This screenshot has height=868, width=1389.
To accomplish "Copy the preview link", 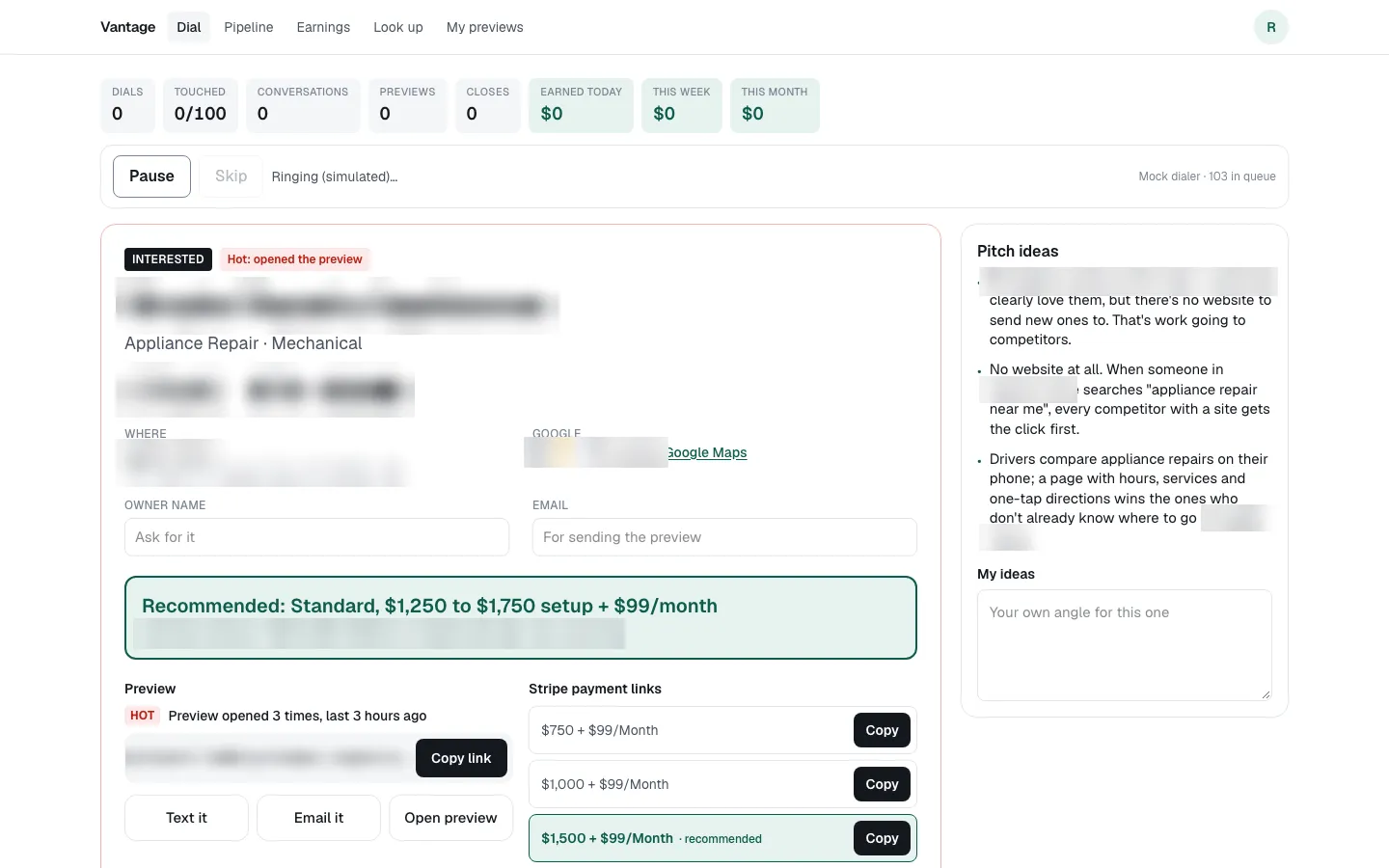I will [x=461, y=758].
